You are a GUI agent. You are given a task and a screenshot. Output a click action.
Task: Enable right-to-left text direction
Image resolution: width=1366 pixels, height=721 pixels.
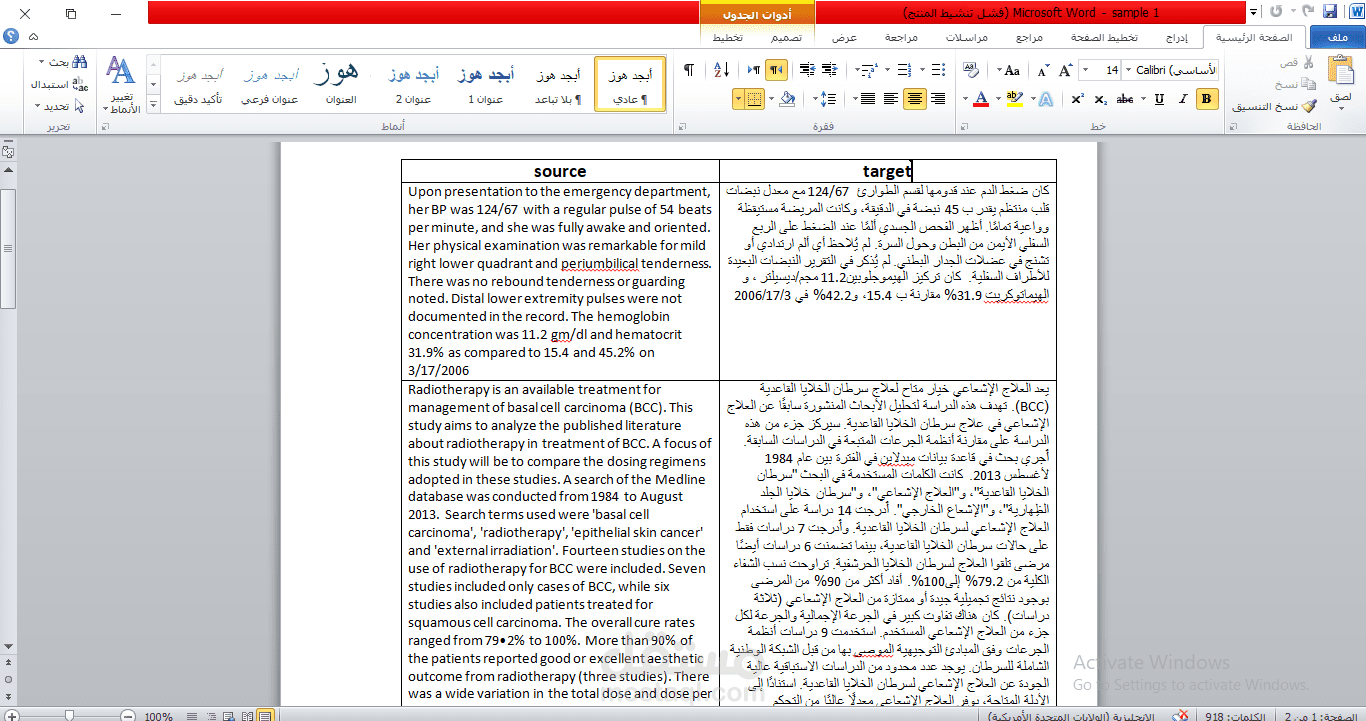776,70
